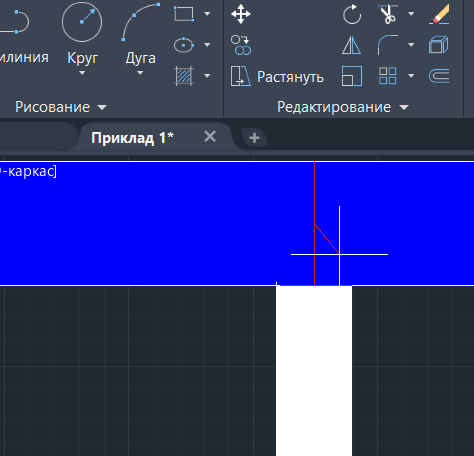Select the Mirror tool
The width and height of the screenshot is (474, 456).
[x=352, y=45]
